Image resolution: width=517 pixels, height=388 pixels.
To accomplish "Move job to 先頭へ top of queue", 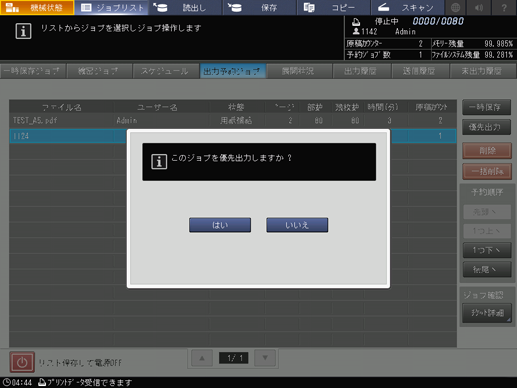I will click(x=487, y=212).
